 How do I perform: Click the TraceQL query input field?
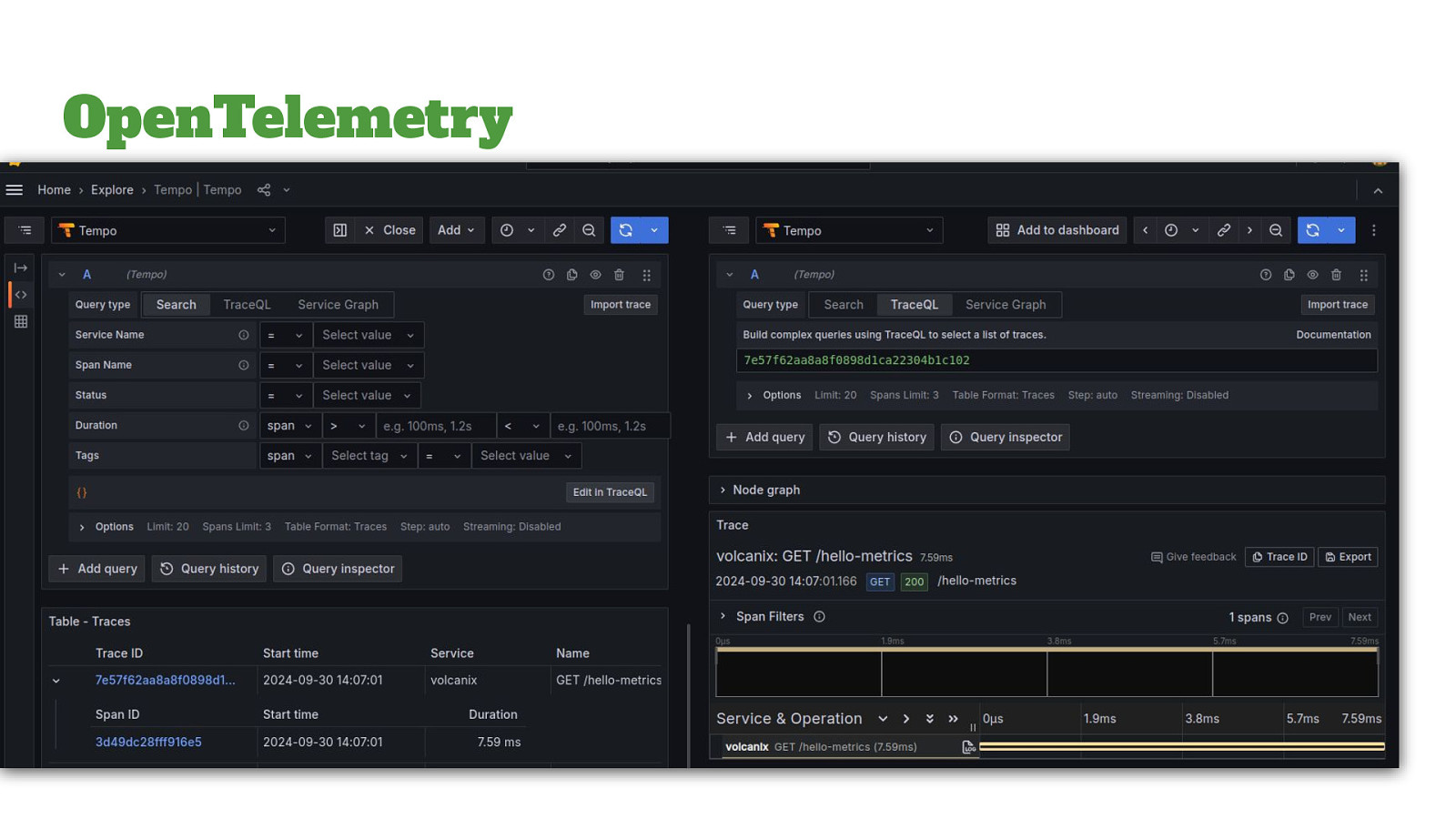[x=1057, y=360]
